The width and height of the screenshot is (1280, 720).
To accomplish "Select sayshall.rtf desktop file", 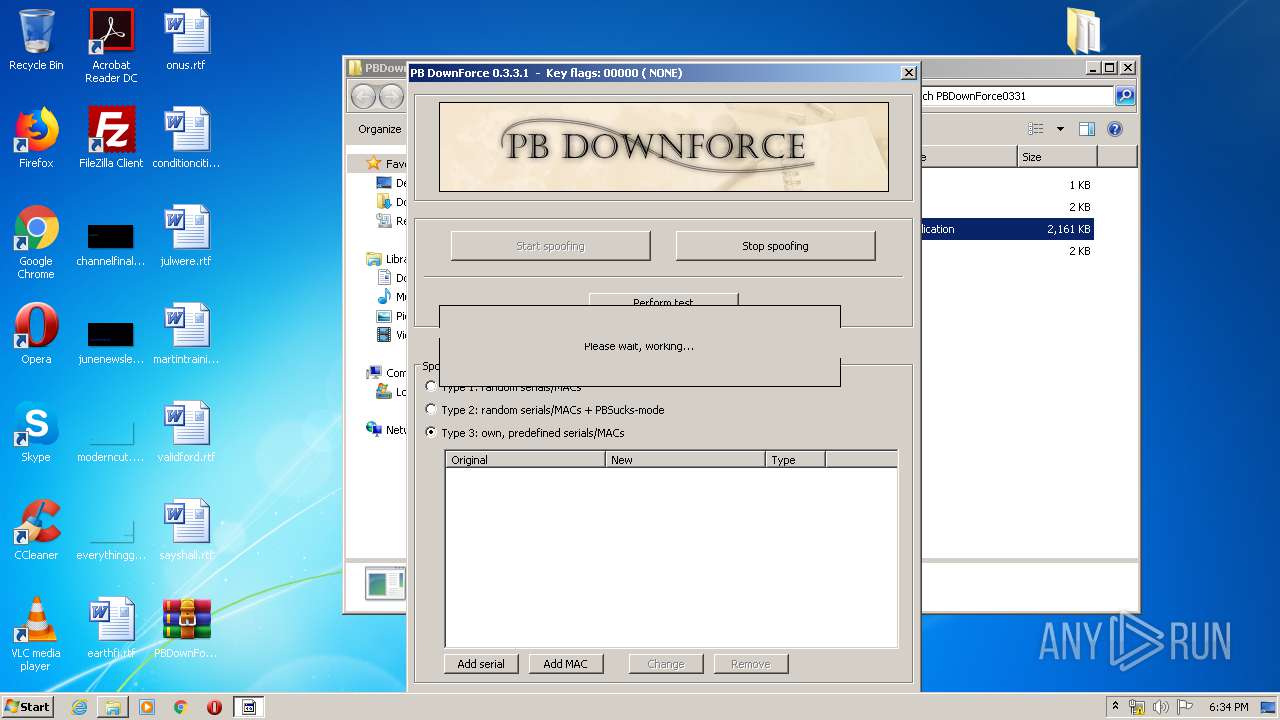I will click(186, 530).
